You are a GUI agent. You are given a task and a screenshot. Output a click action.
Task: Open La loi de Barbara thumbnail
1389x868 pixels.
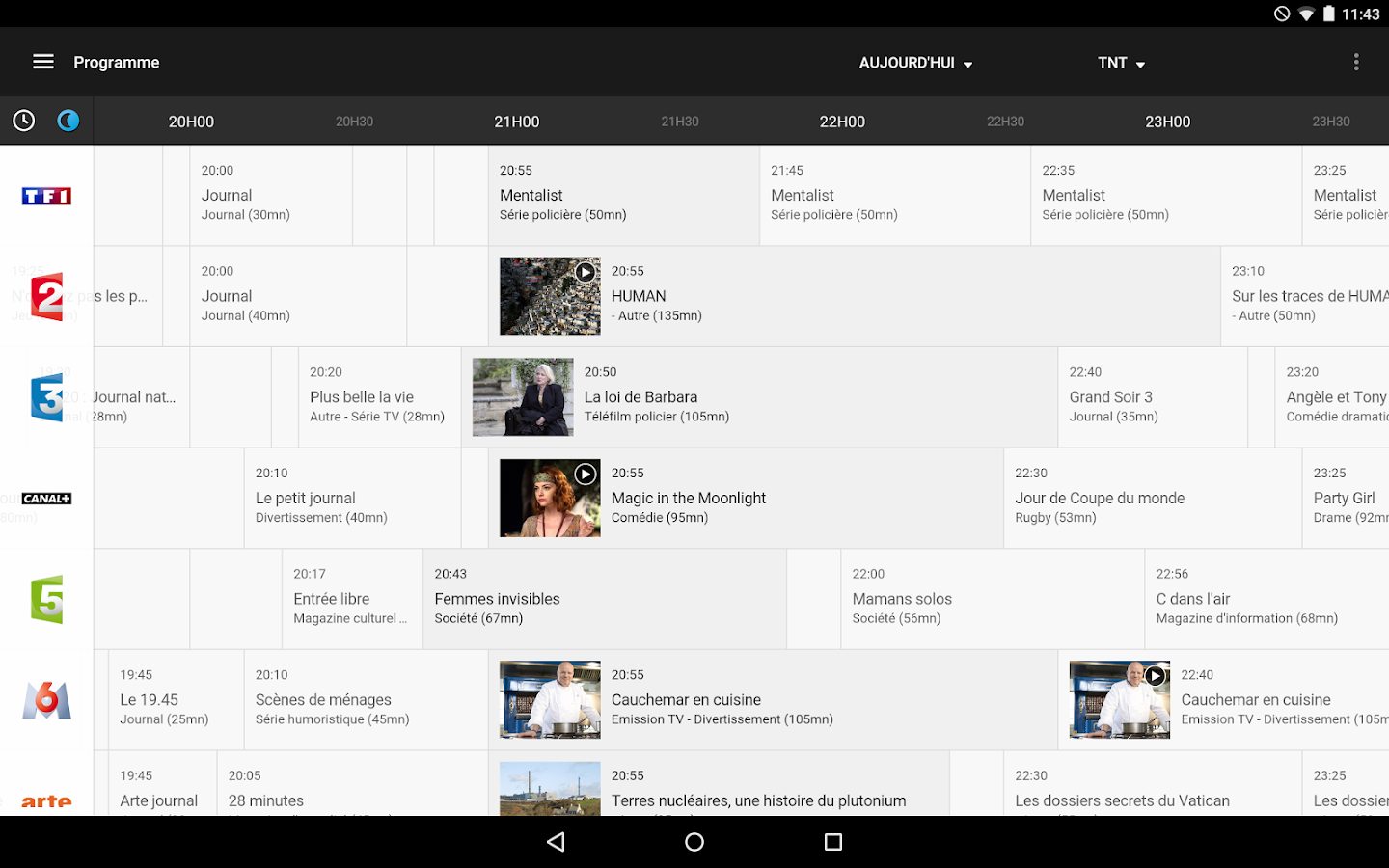pos(523,397)
